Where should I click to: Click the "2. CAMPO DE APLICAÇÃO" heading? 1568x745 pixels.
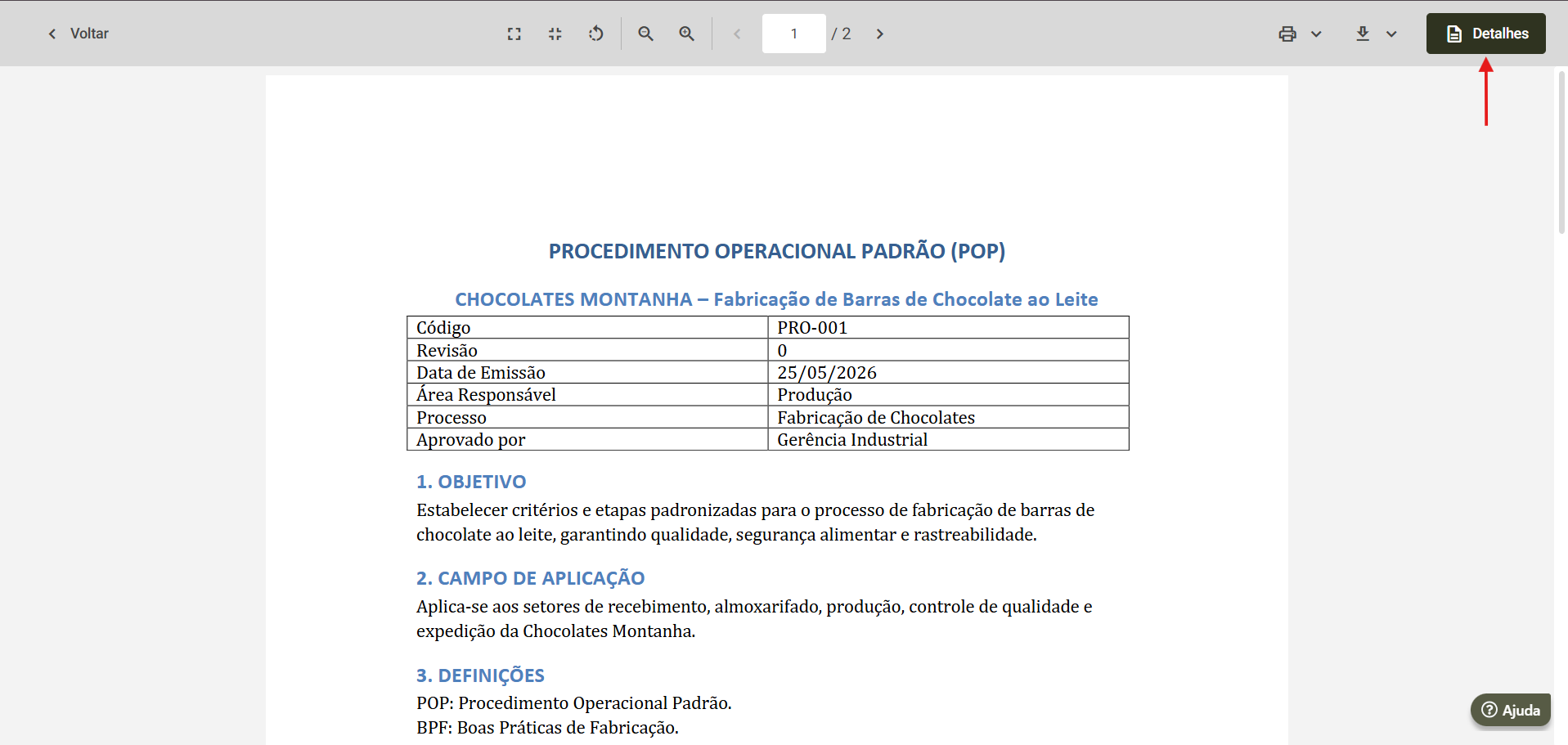pos(531,578)
